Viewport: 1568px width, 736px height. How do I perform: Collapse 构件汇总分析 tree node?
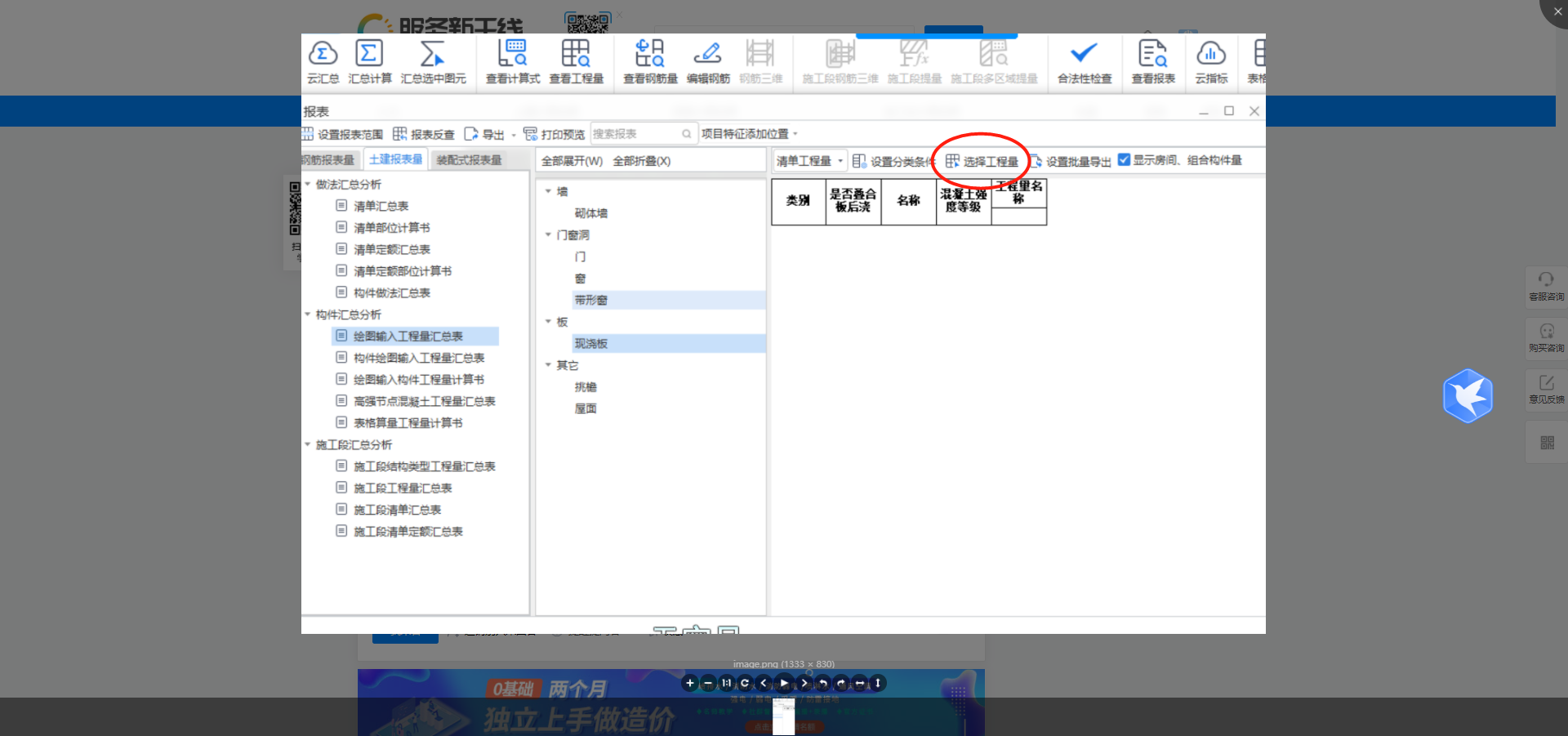click(x=308, y=314)
